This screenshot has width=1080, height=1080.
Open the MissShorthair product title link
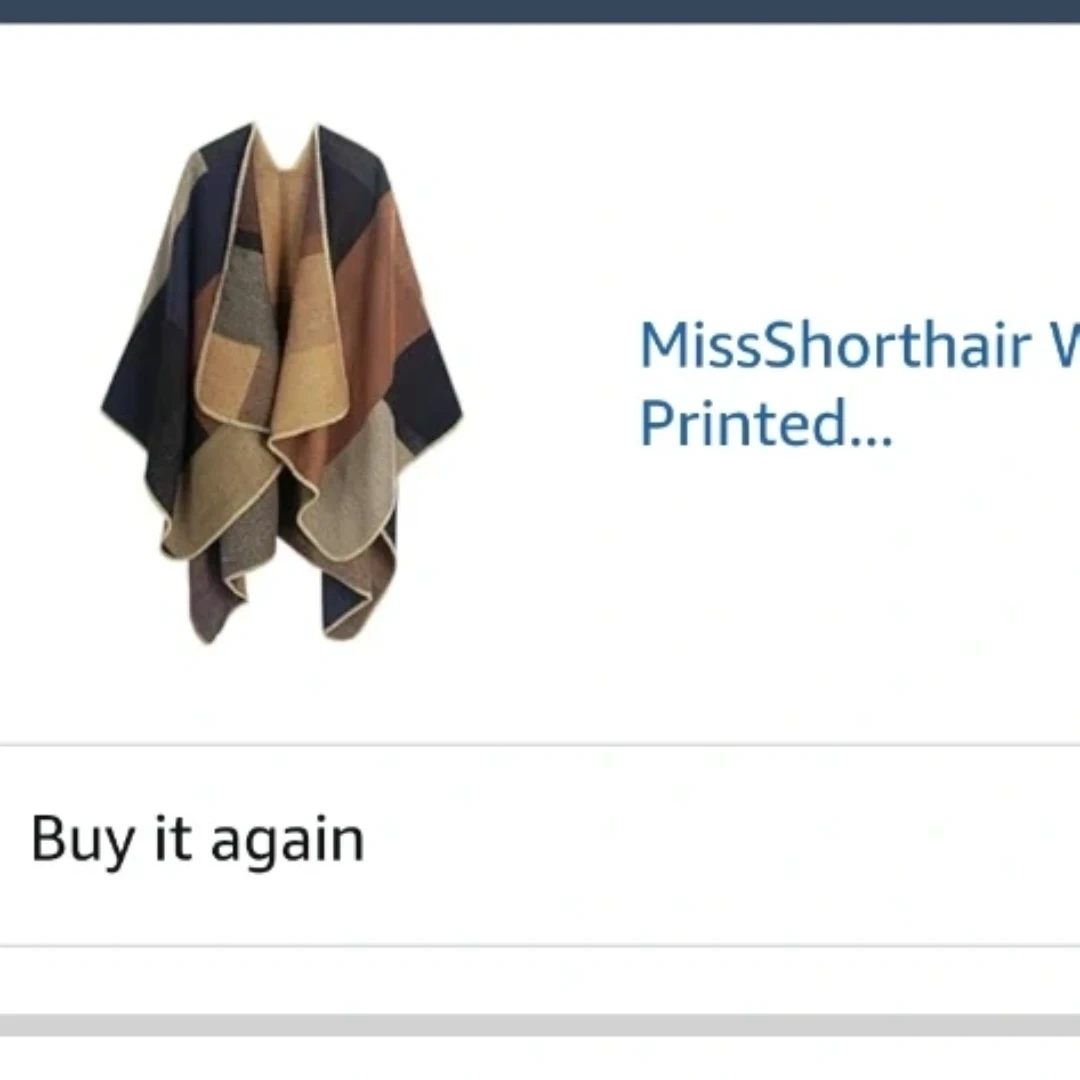point(860,383)
